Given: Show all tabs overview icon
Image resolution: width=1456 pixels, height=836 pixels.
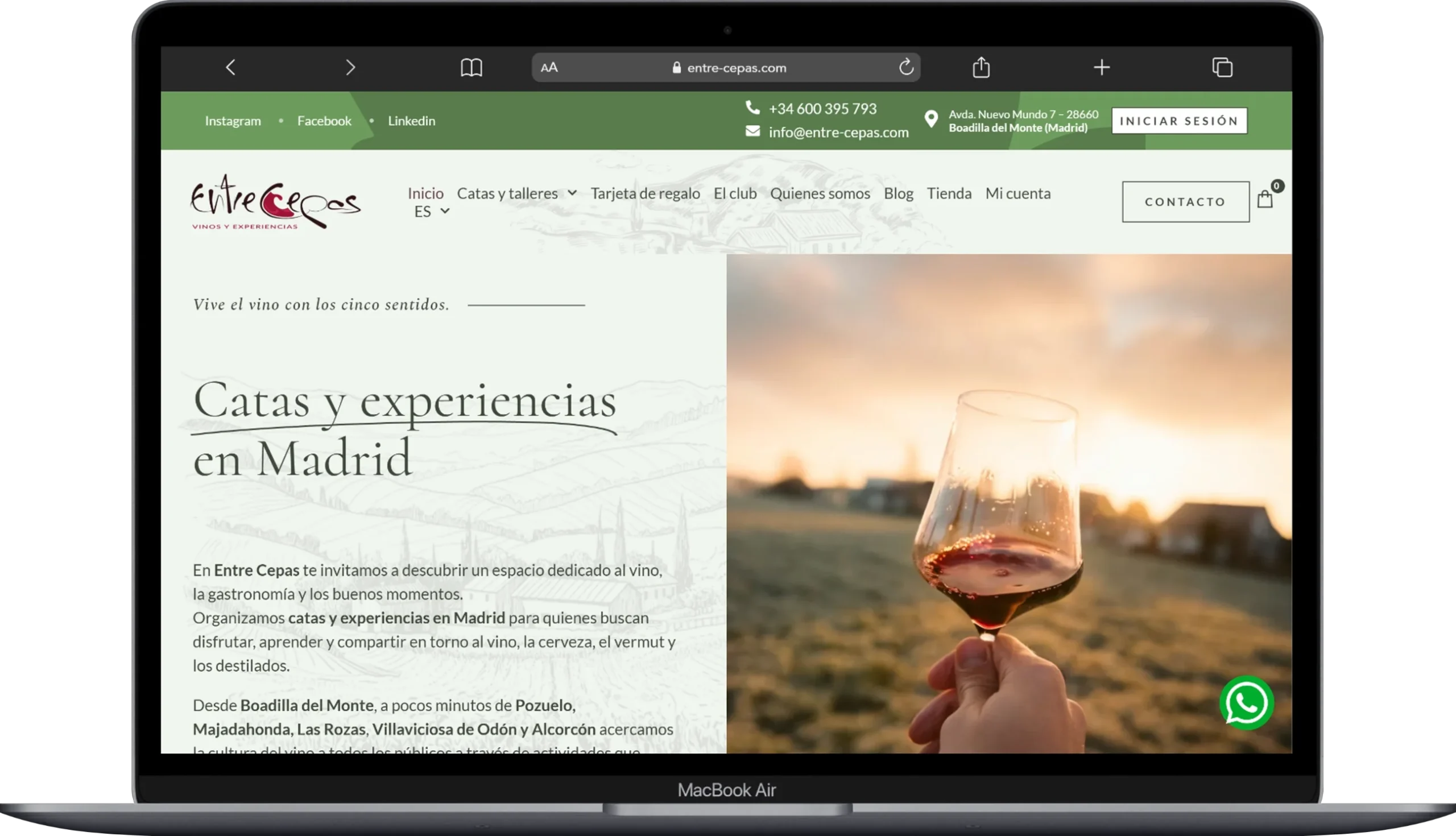Looking at the screenshot, I should coord(1222,68).
